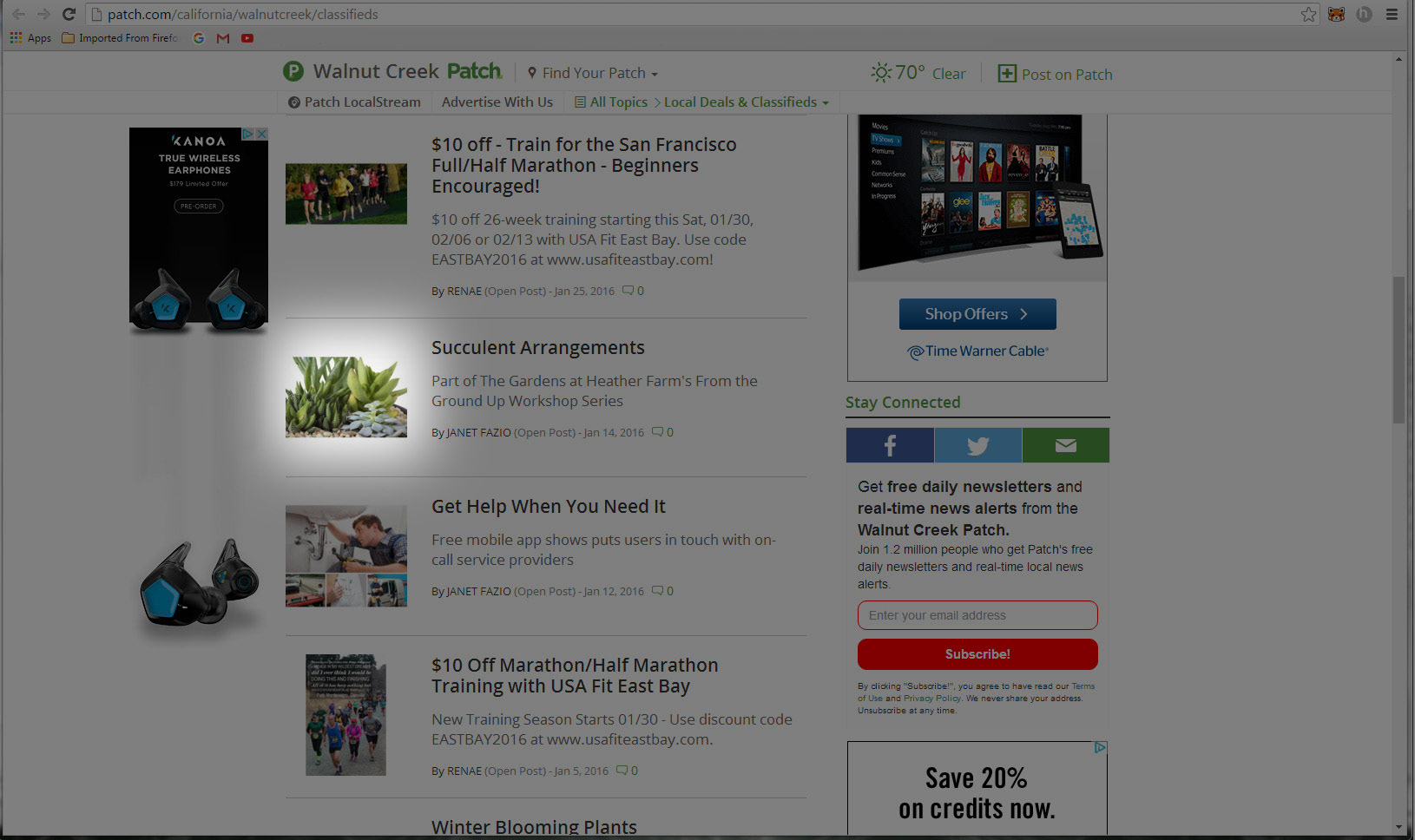Click comment icon on Jan 5 marathon post
Viewport: 1415px width, 840px height.
tap(622, 771)
